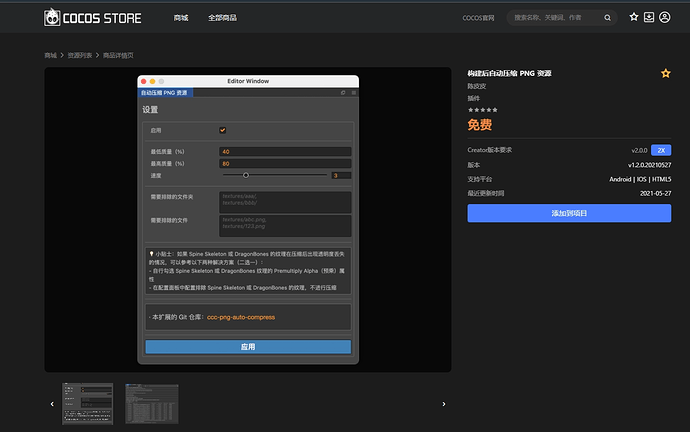Viewport: 690px width, 432px height.
Task: Click version text v1.2.0.20210527
Action: click(x=650, y=165)
